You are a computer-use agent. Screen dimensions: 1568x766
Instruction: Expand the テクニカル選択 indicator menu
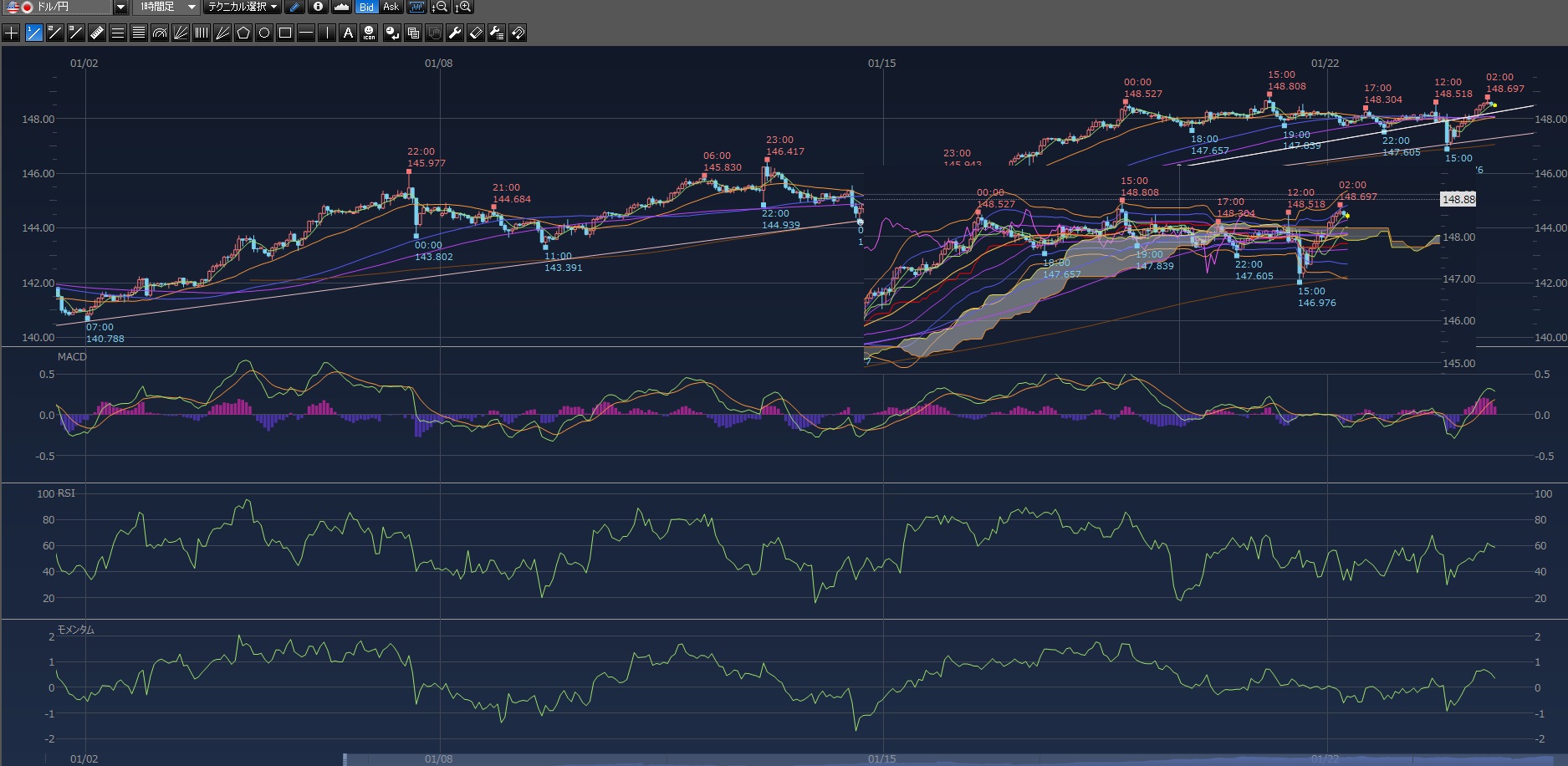tap(243, 8)
